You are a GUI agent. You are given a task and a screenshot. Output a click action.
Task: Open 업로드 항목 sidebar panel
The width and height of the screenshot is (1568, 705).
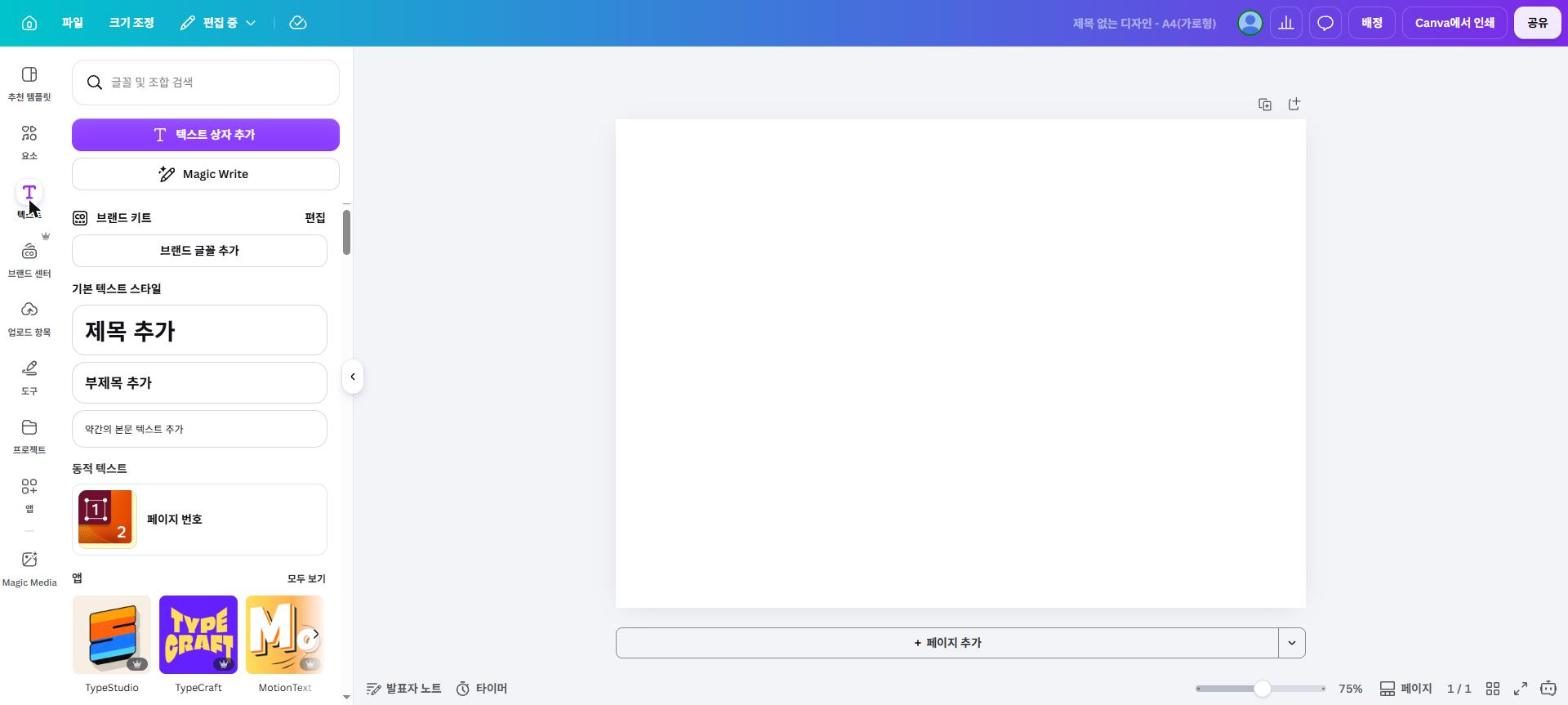(29, 320)
